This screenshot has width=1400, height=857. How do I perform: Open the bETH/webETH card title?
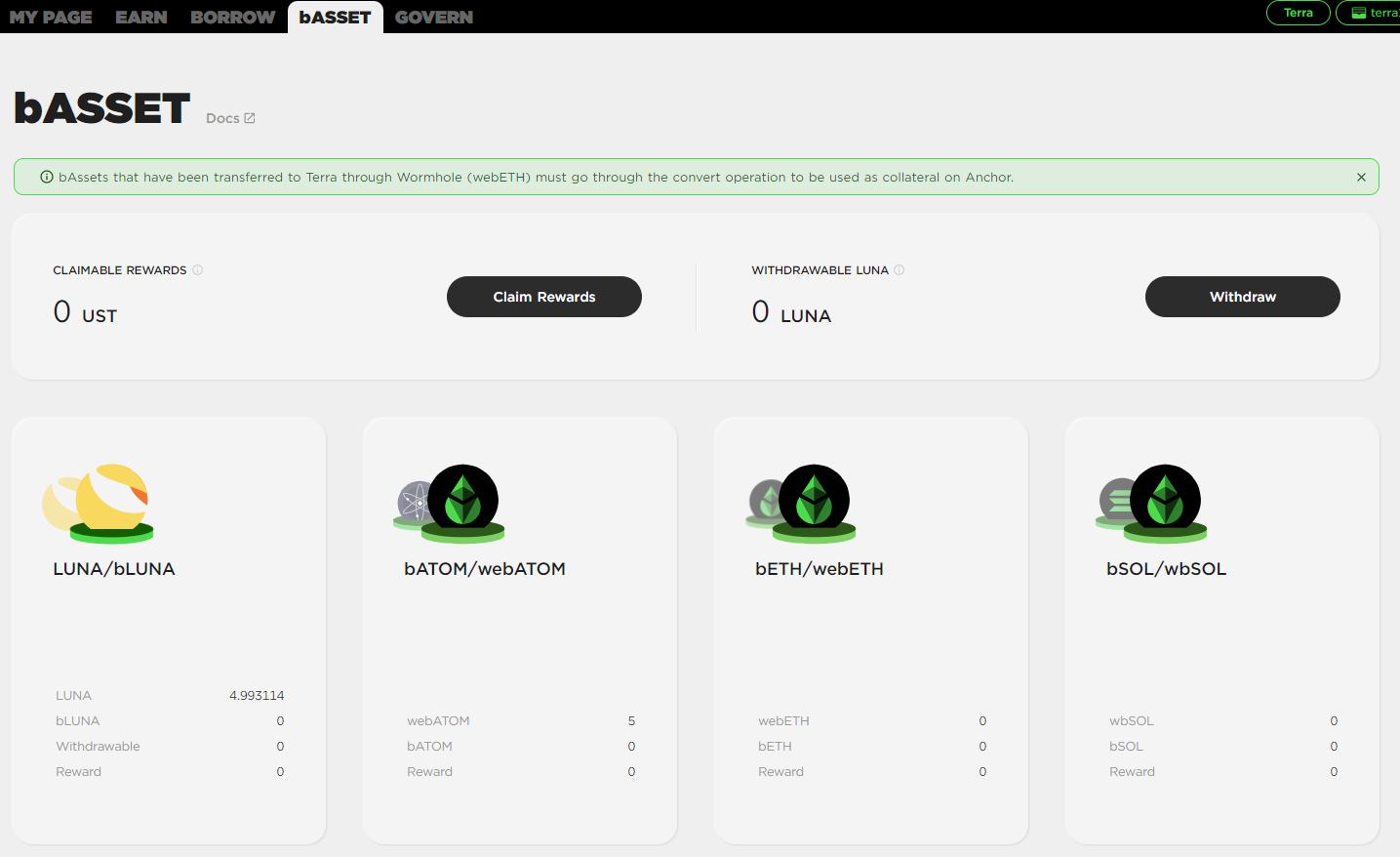(x=820, y=569)
